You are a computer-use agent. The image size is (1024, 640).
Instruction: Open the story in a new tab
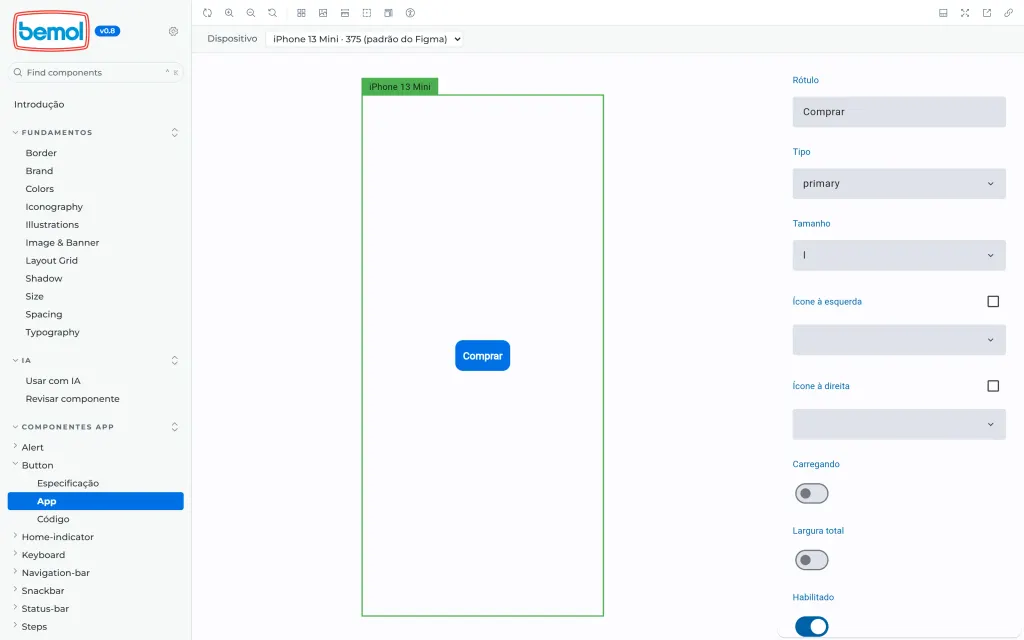pyautogui.click(x=987, y=13)
